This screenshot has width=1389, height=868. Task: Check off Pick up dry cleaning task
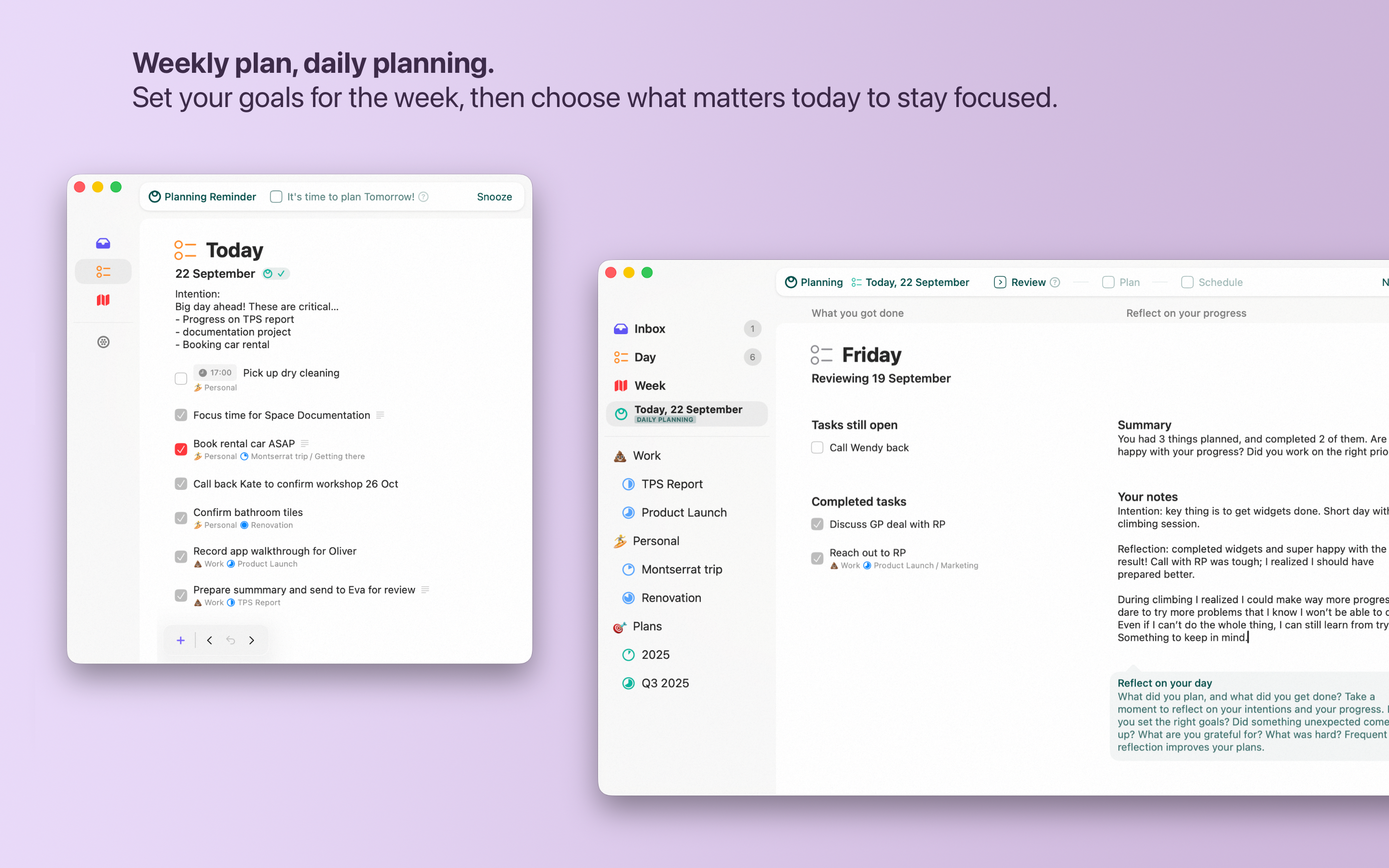(x=181, y=379)
